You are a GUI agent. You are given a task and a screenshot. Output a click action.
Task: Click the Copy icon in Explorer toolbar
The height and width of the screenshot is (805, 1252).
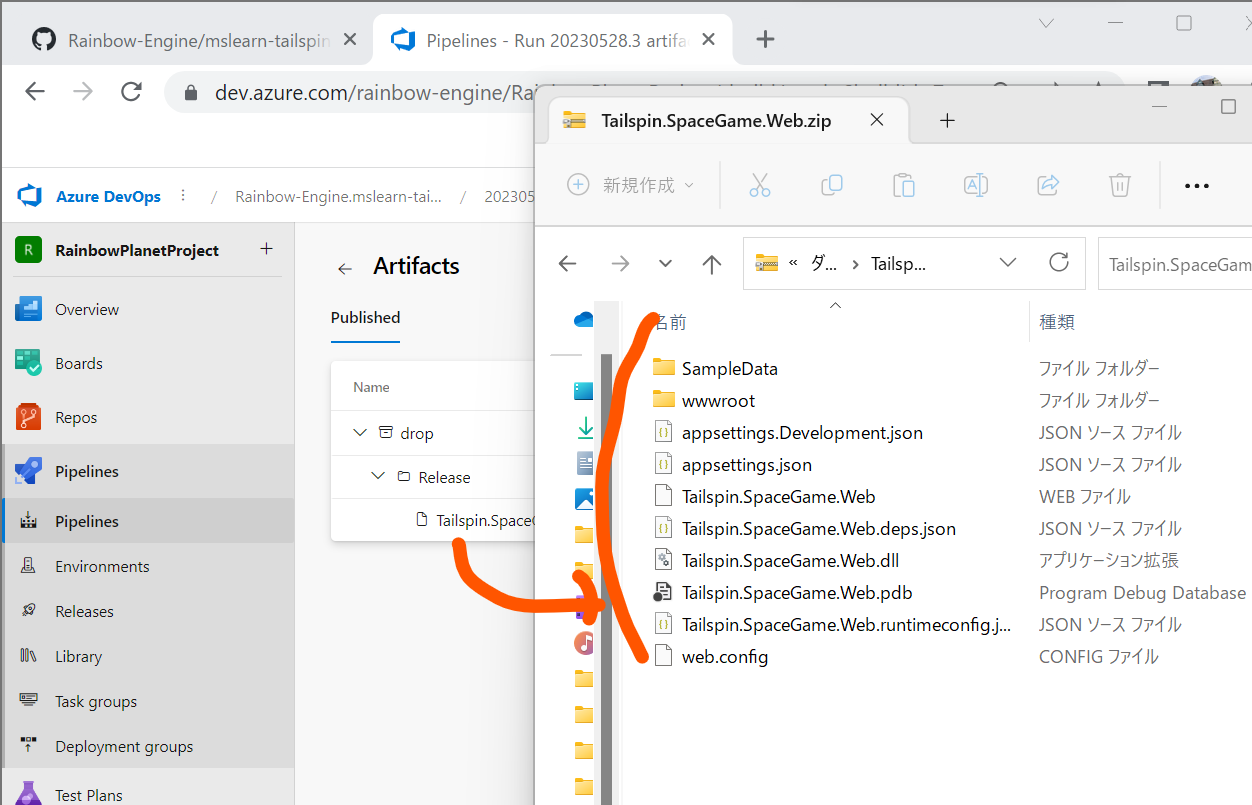pos(832,185)
